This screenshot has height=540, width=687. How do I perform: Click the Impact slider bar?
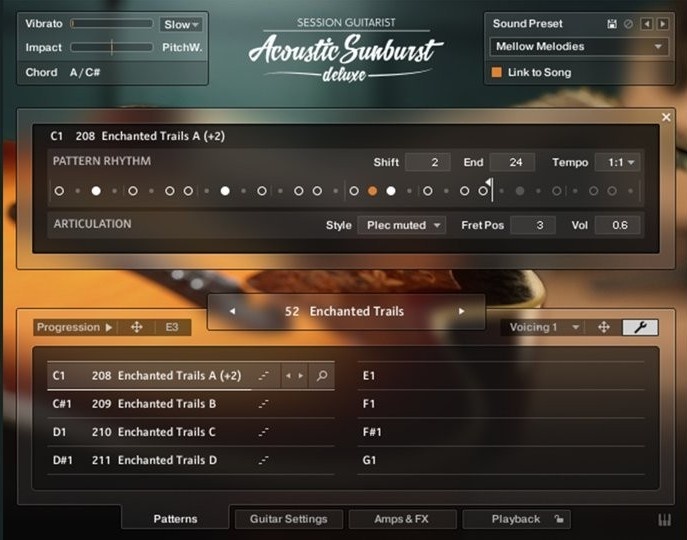pyautogui.click(x=112, y=47)
